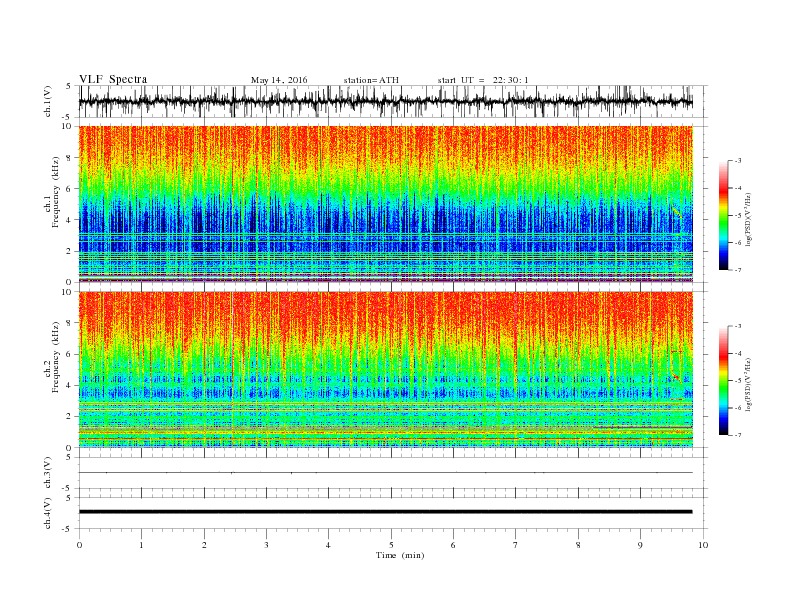Click the '0' tick on the Time axis
Screen dimensions: 792x612
point(79,545)
